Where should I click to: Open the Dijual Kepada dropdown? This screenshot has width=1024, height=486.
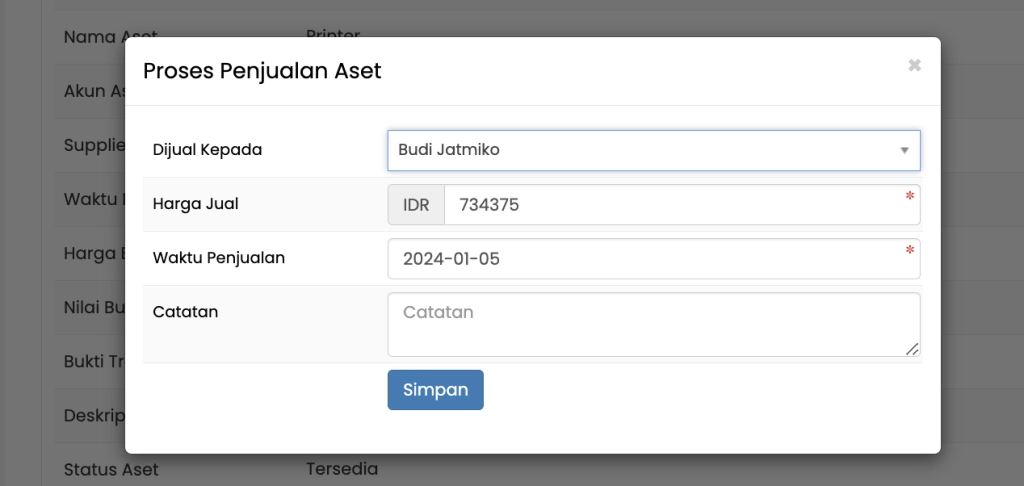click(640, 151)
